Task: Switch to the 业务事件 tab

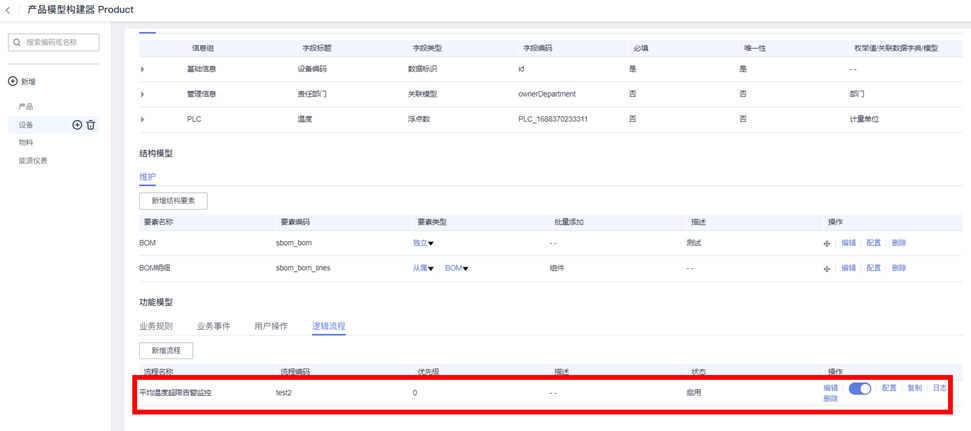Action: tap(214, 326)
